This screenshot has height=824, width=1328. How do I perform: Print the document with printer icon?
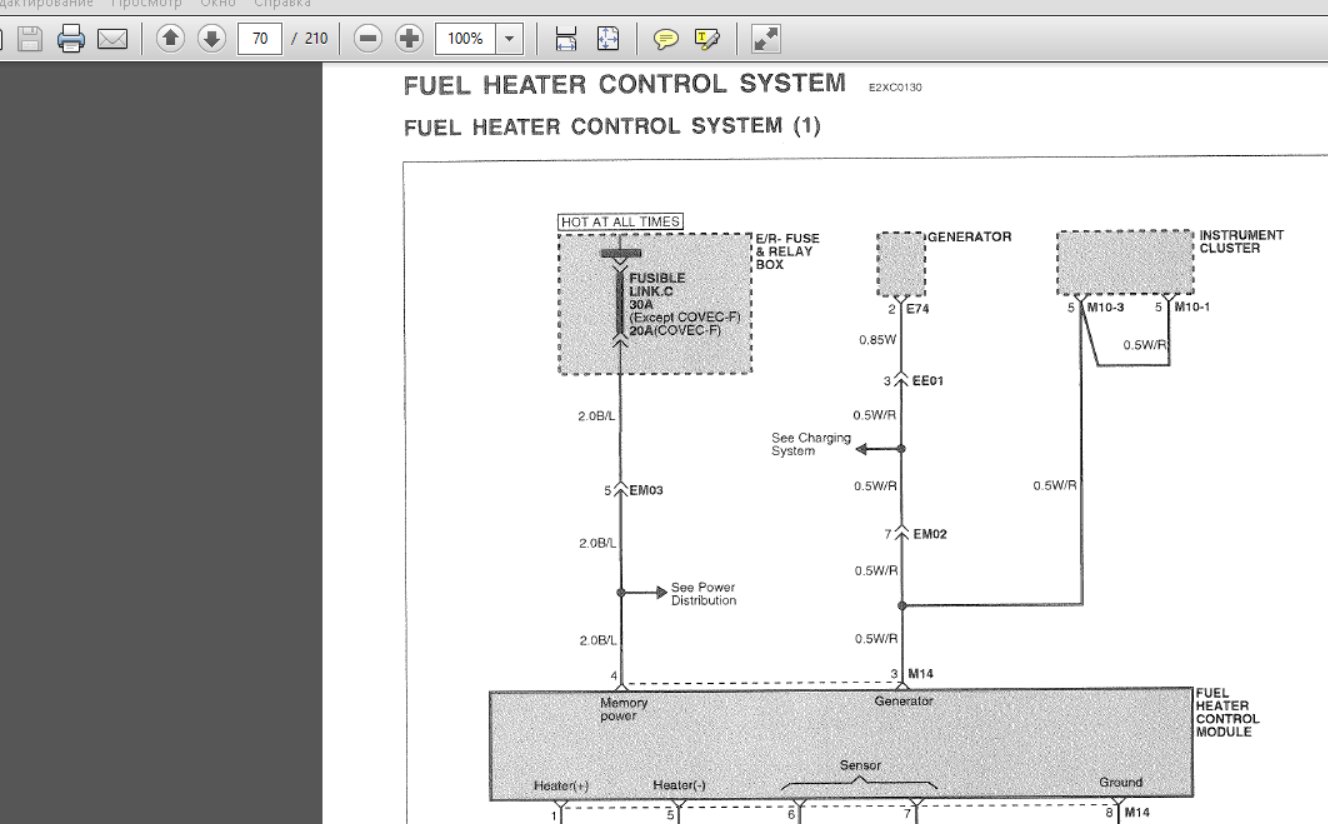click(x=71, y=39)
